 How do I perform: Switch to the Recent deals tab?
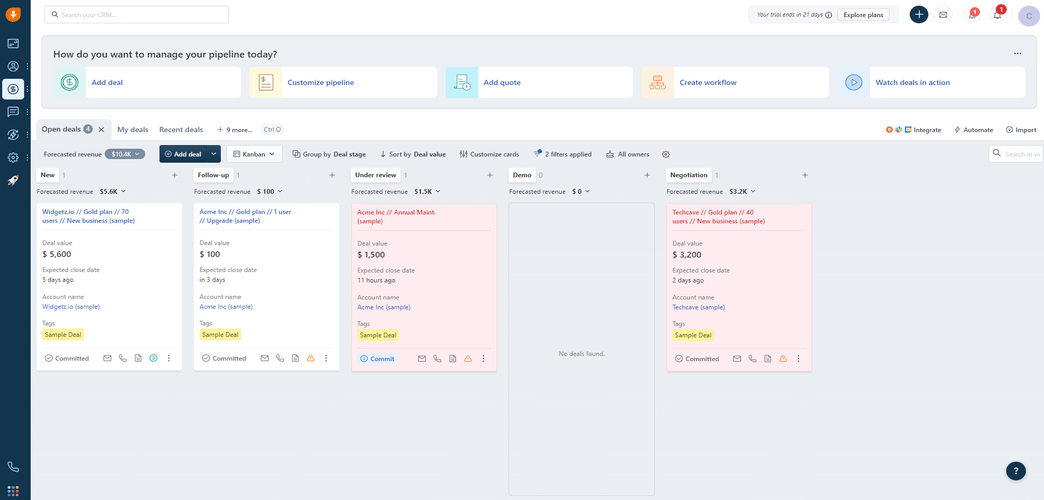tap(181, 130)
